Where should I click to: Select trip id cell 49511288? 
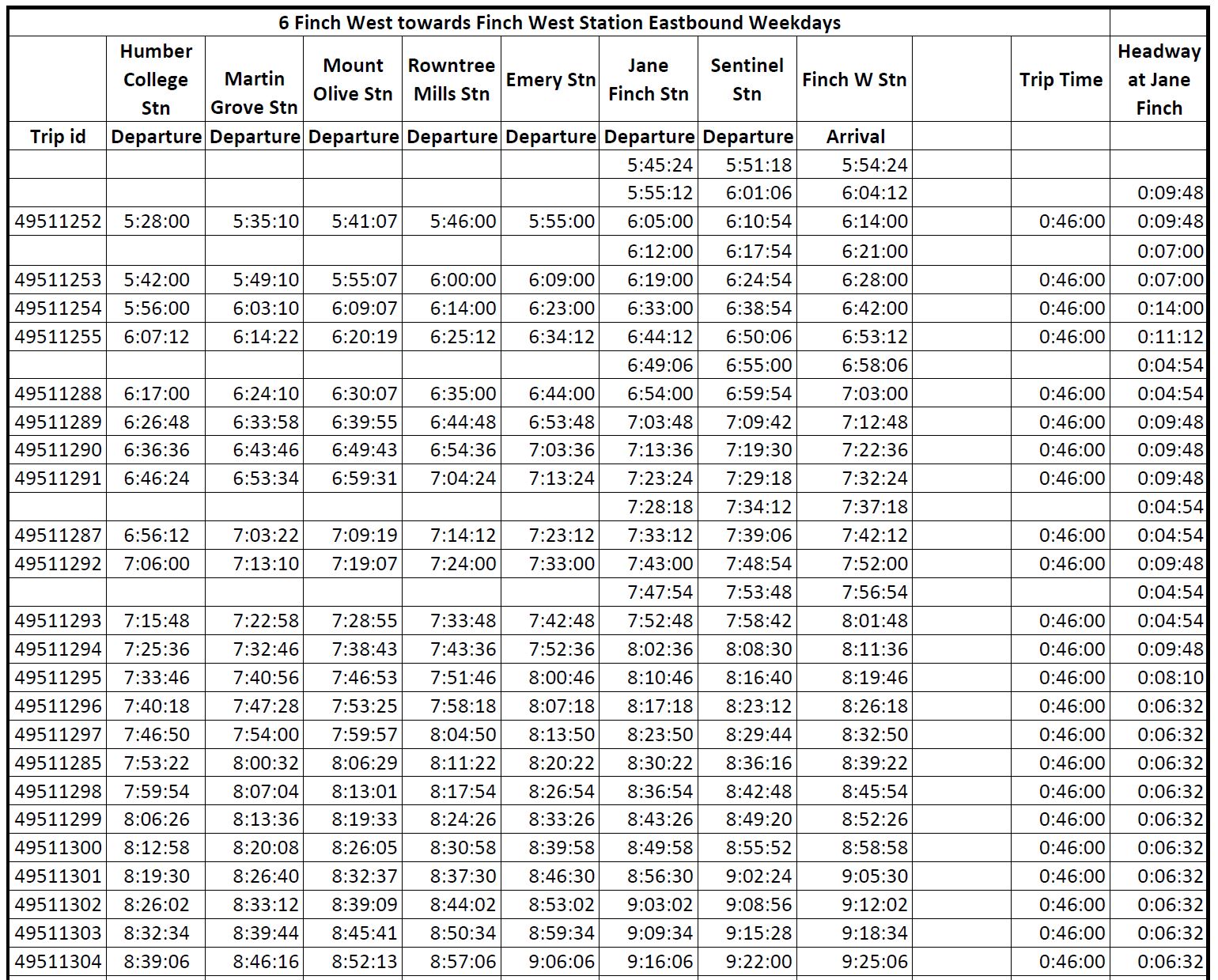(x=58, y=393)
